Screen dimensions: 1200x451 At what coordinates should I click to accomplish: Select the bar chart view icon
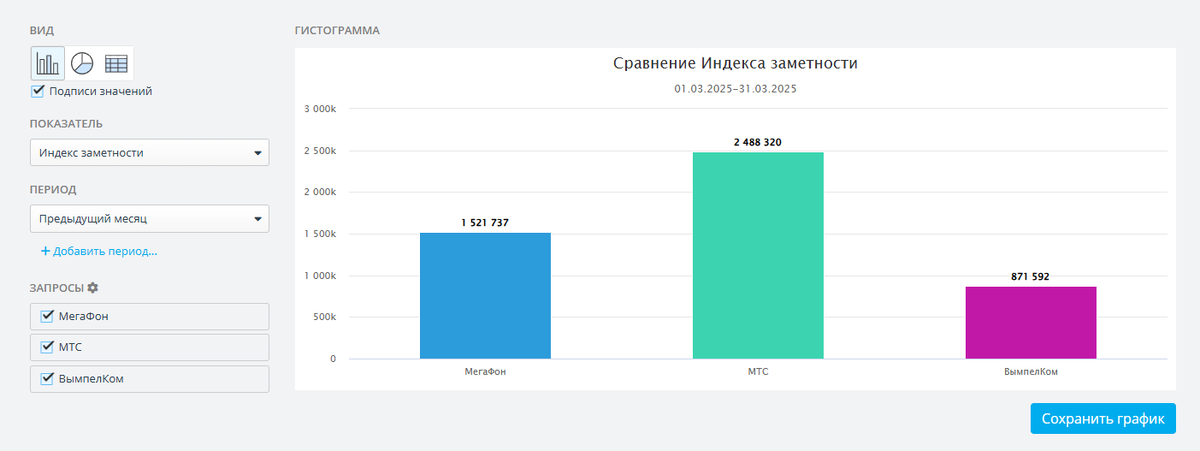48,63
